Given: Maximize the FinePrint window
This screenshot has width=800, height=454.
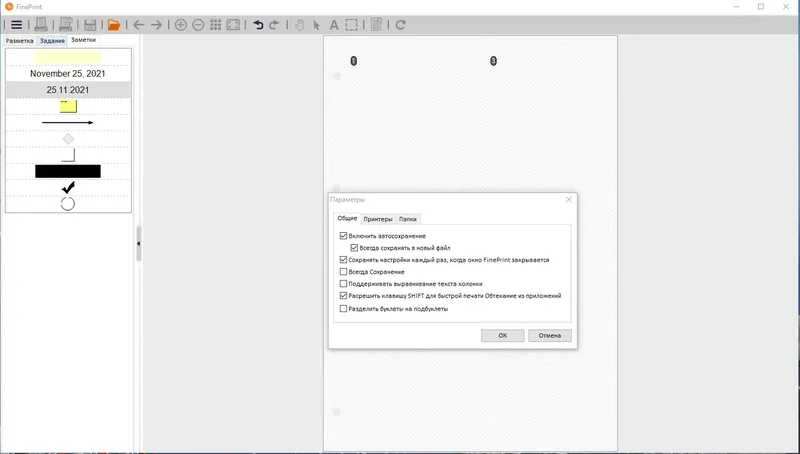Looking at the screenshot, I should pyautogui.click(x=761, y=7).
